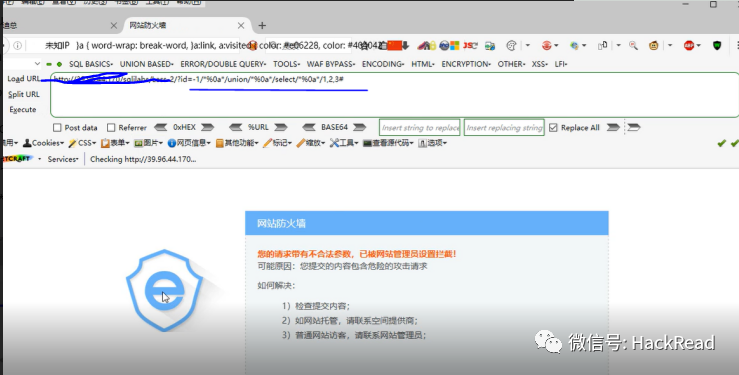This screenshot has width=739, height=375.
Task: Click the red circular extension icon
Action: coord(547,46)
